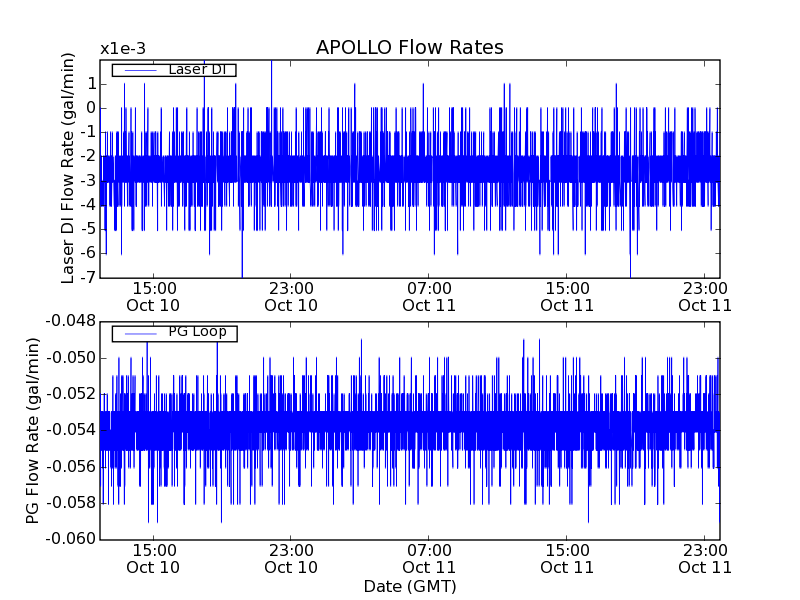This screenshot has height=600, width=800.
Task: Click '23:00 Oct 10' under the Laser DI plot
Action: pos(291,297)
